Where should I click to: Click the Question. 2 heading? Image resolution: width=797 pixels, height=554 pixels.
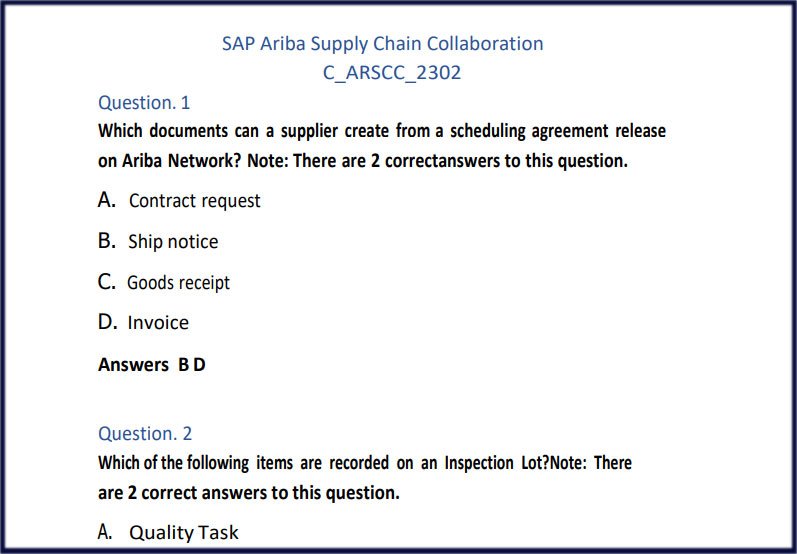[x=145, y=433]
